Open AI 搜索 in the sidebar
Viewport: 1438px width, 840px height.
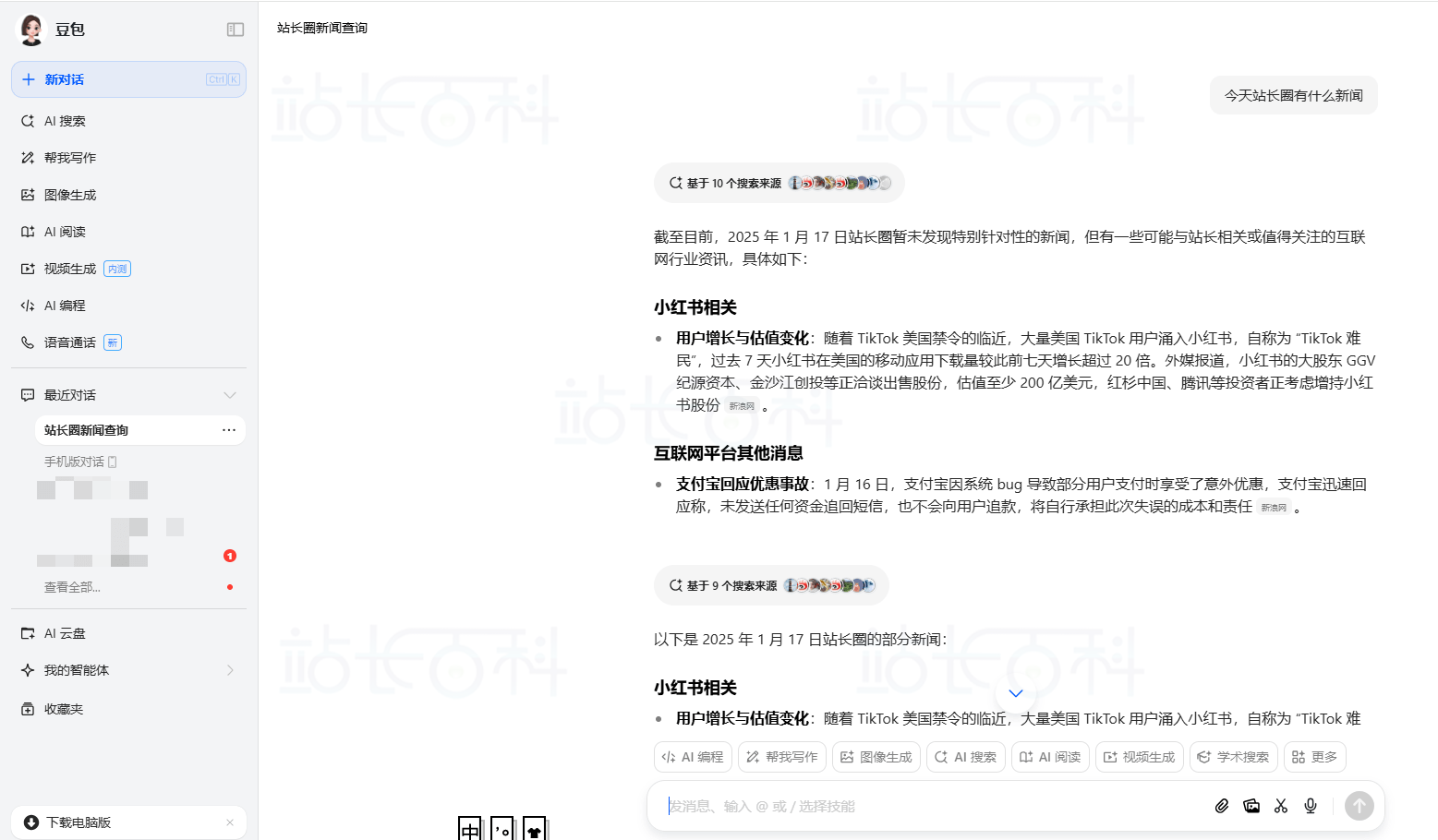pos(128,121)
